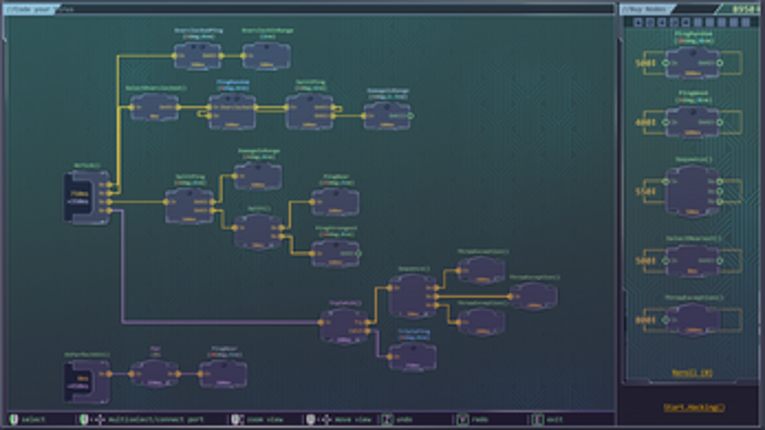Select the node wired to the For node's output
The height and width of the screenshot is (430, 765).
click(x=223, y=374)
